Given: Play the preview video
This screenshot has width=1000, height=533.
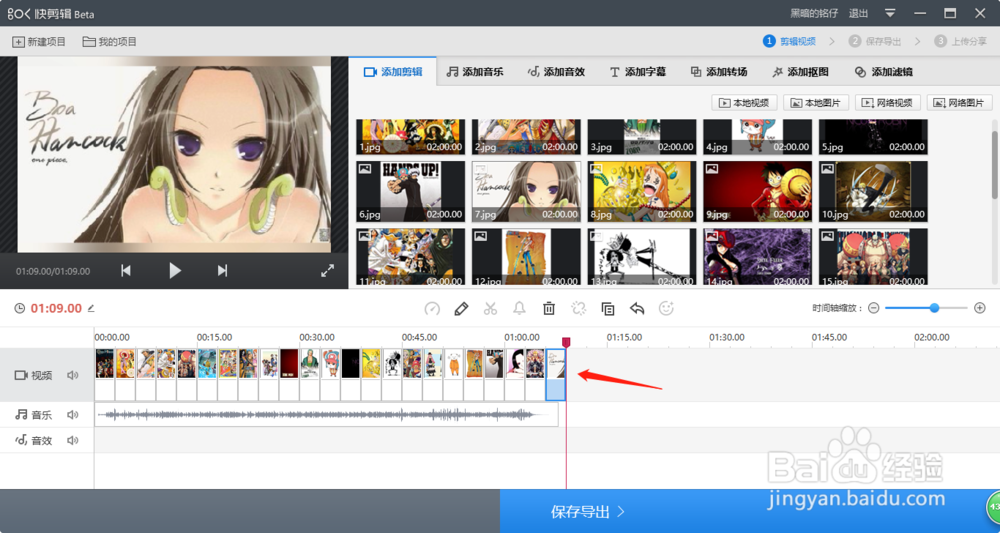Looking at the screenshot, I should (175, 271).
